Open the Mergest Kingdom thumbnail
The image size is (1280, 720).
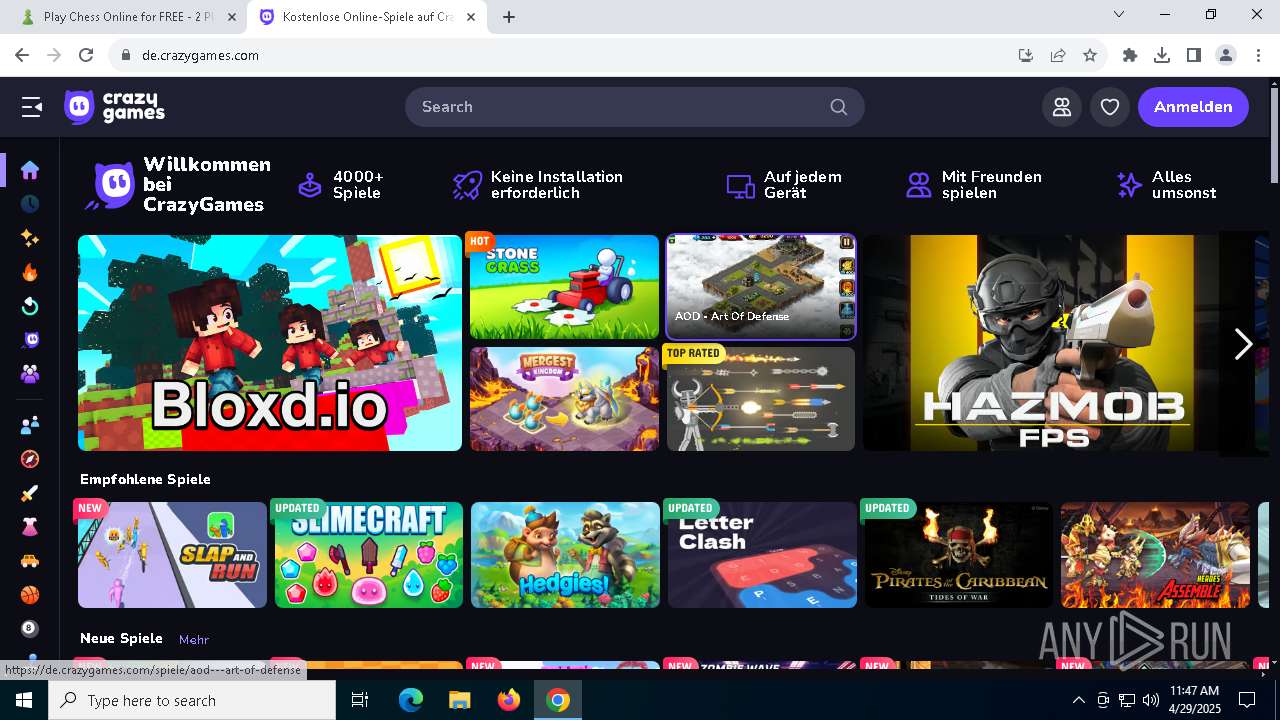coord(564,399)
